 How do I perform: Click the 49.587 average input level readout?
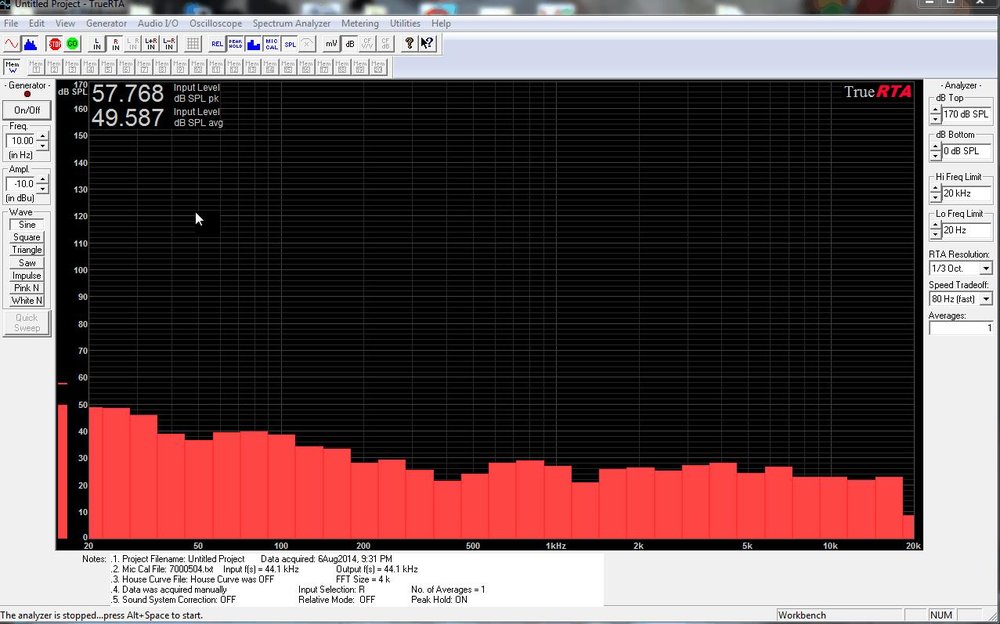[x=128, y=117]
